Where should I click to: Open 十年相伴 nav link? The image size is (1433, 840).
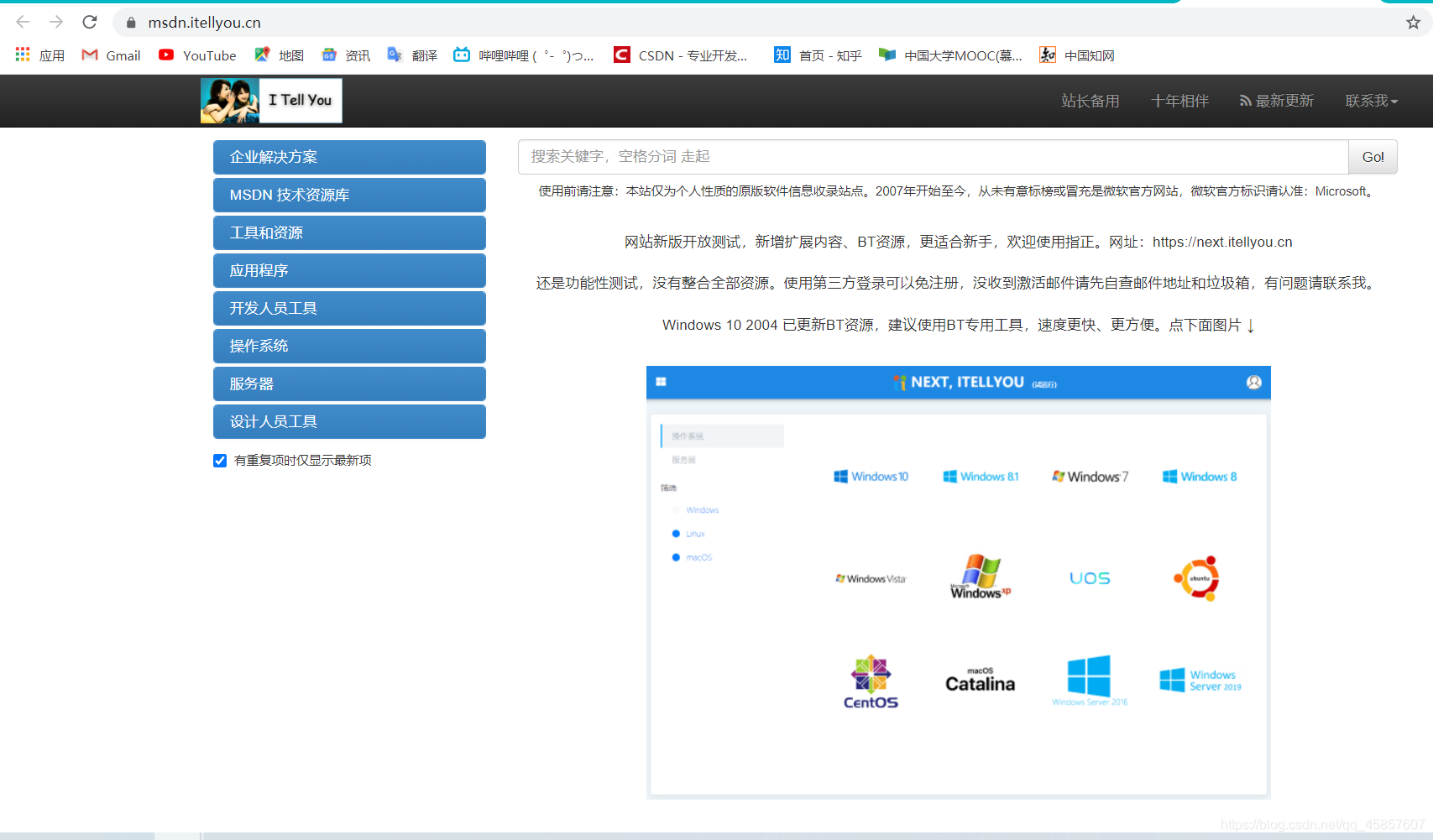pos(1179,101)
